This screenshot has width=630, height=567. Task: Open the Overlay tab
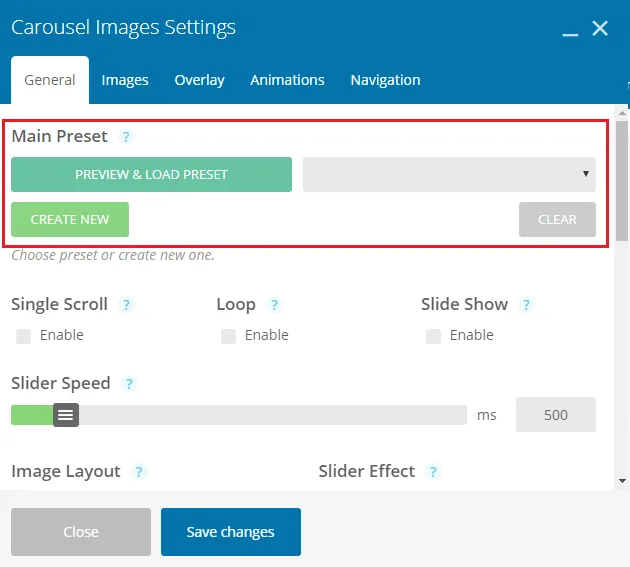[199, 80]
